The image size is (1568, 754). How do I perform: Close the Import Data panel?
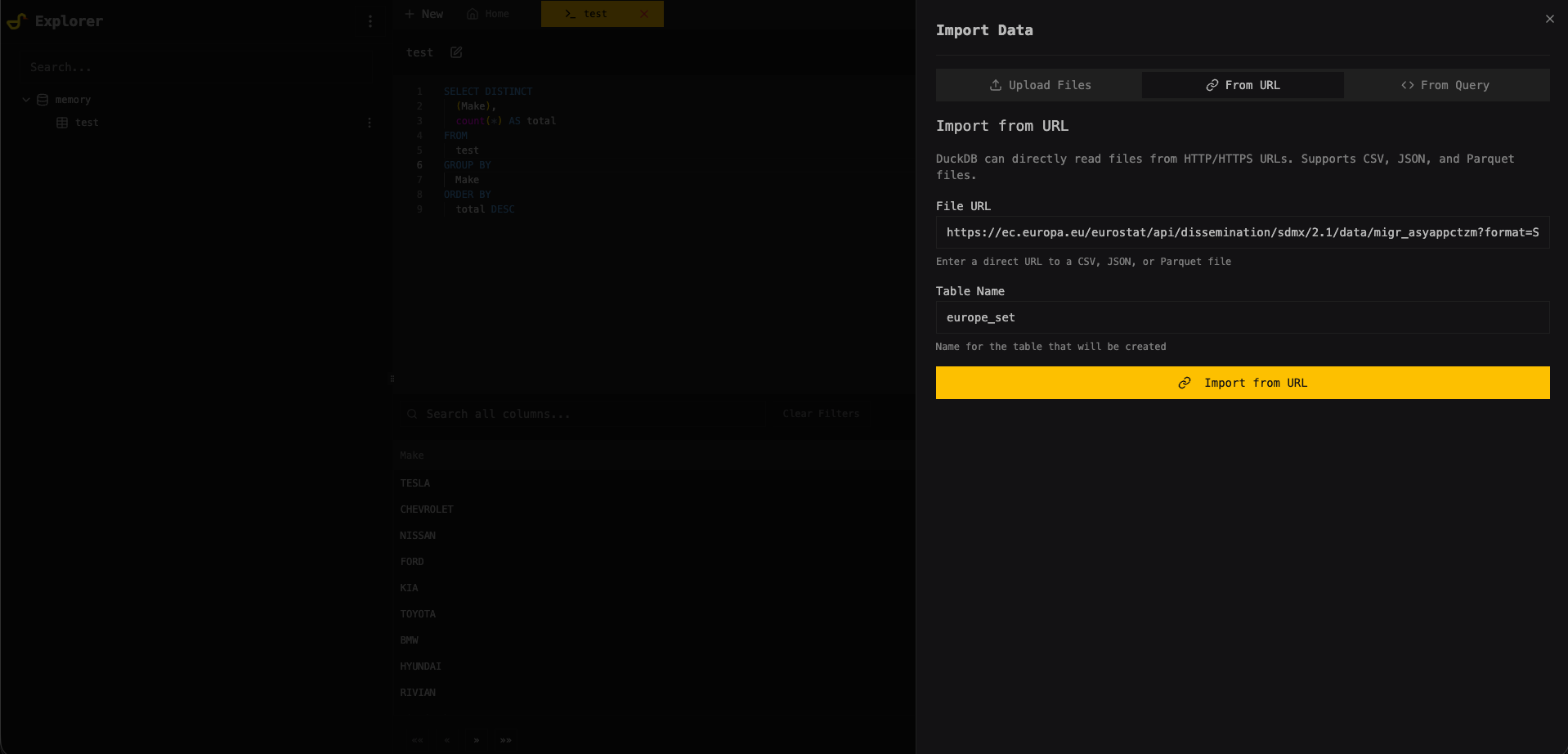[1549, 19]
